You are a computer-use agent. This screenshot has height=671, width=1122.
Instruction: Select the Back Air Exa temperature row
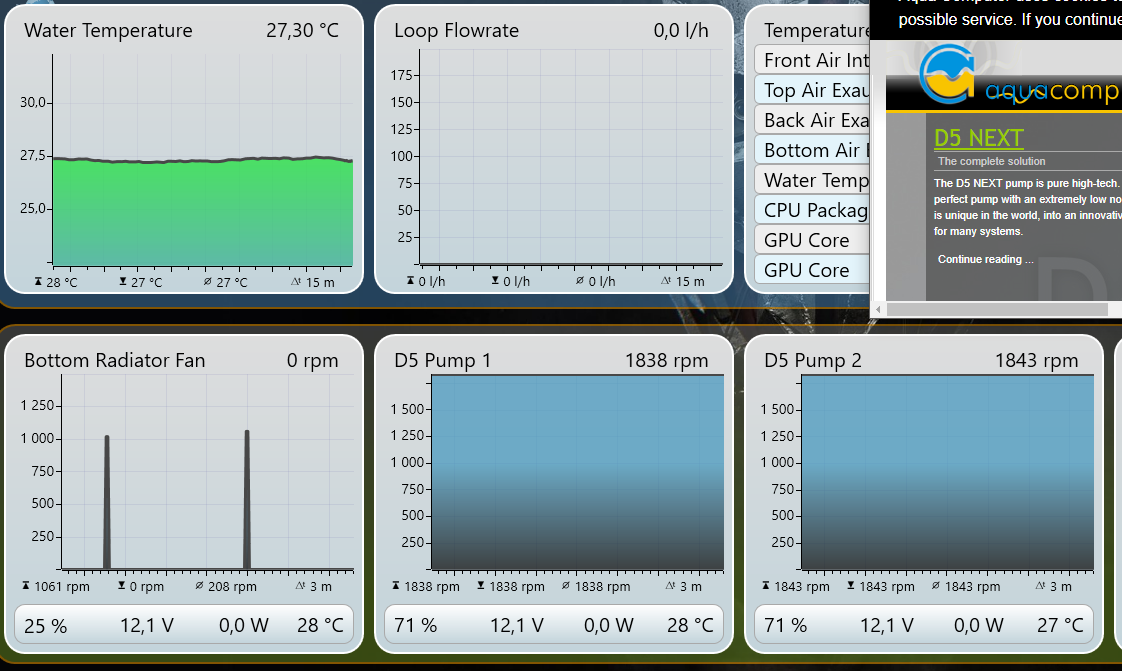coord(812,120)
